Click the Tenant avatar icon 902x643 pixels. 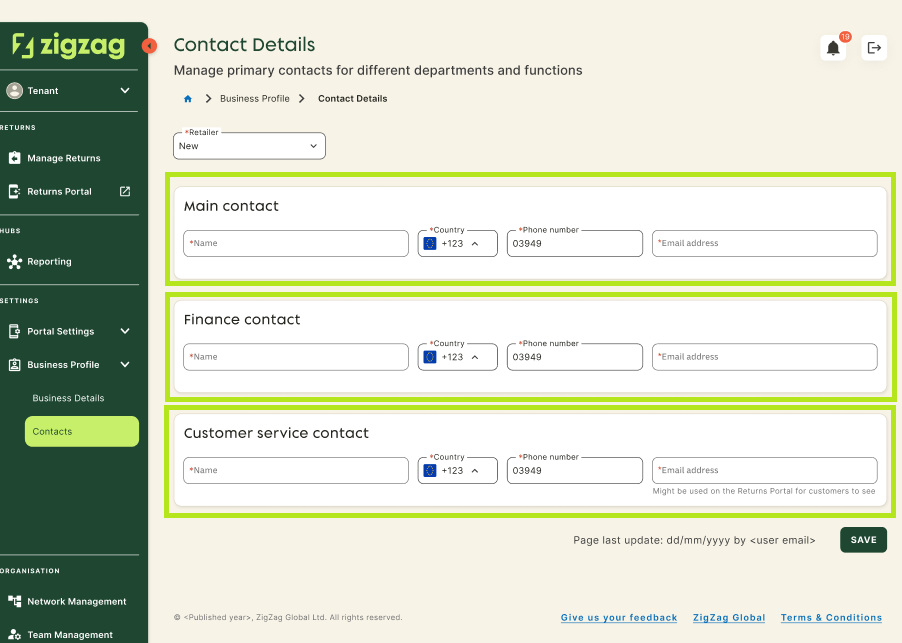14,90
